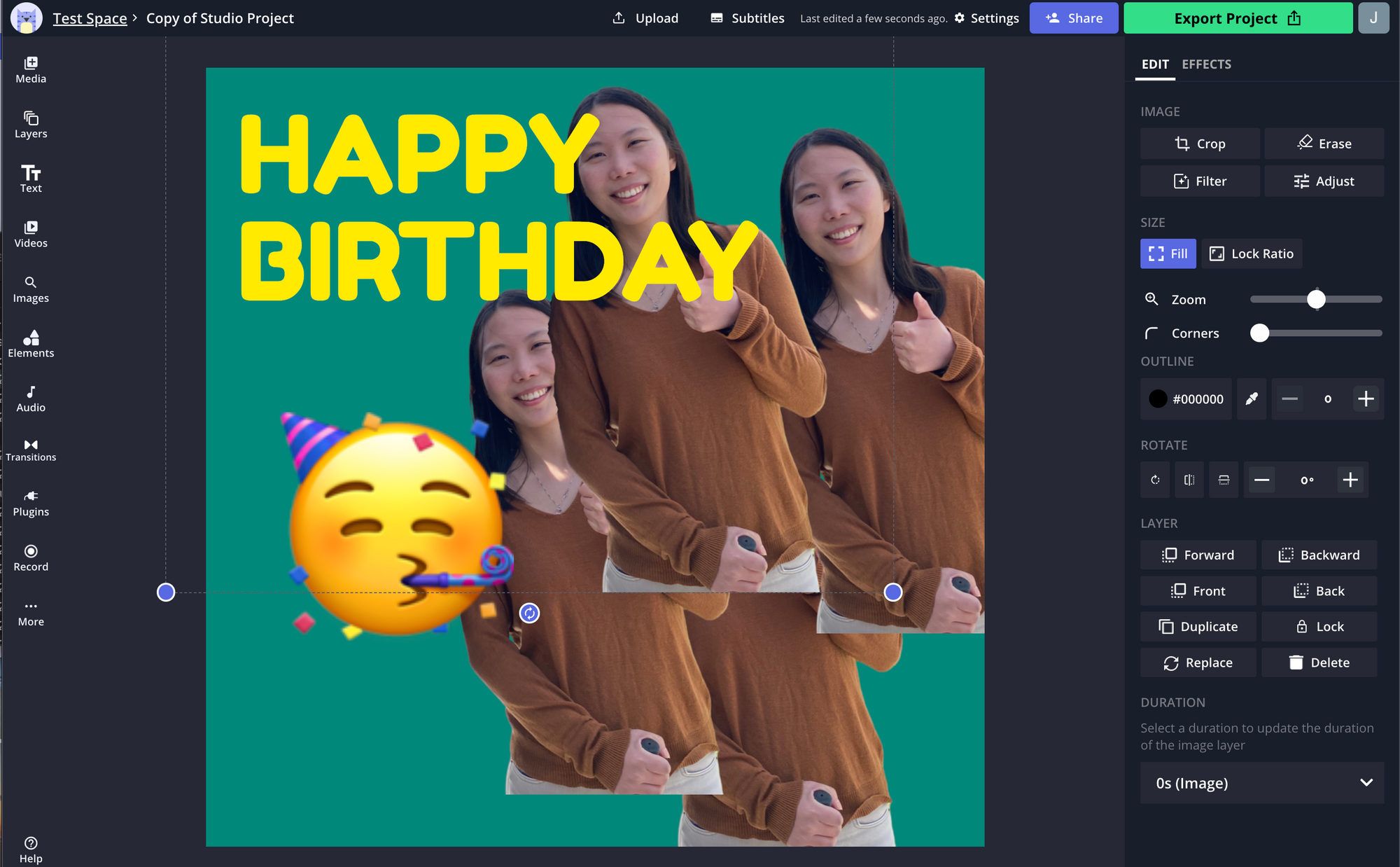Open the More sidebar menu
Image resolution: width=1400 pixels, height=867 pixels.
coord(31,613)
